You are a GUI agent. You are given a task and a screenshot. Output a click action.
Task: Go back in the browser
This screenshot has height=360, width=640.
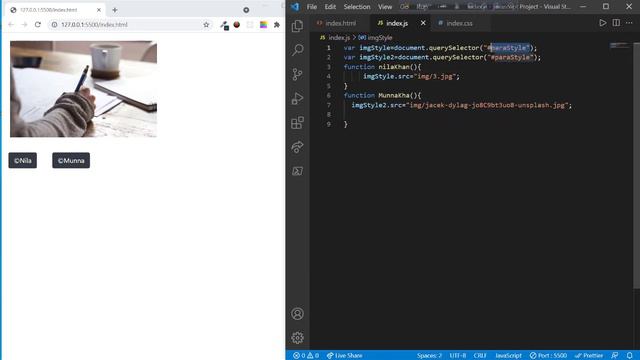pos(11,24)
